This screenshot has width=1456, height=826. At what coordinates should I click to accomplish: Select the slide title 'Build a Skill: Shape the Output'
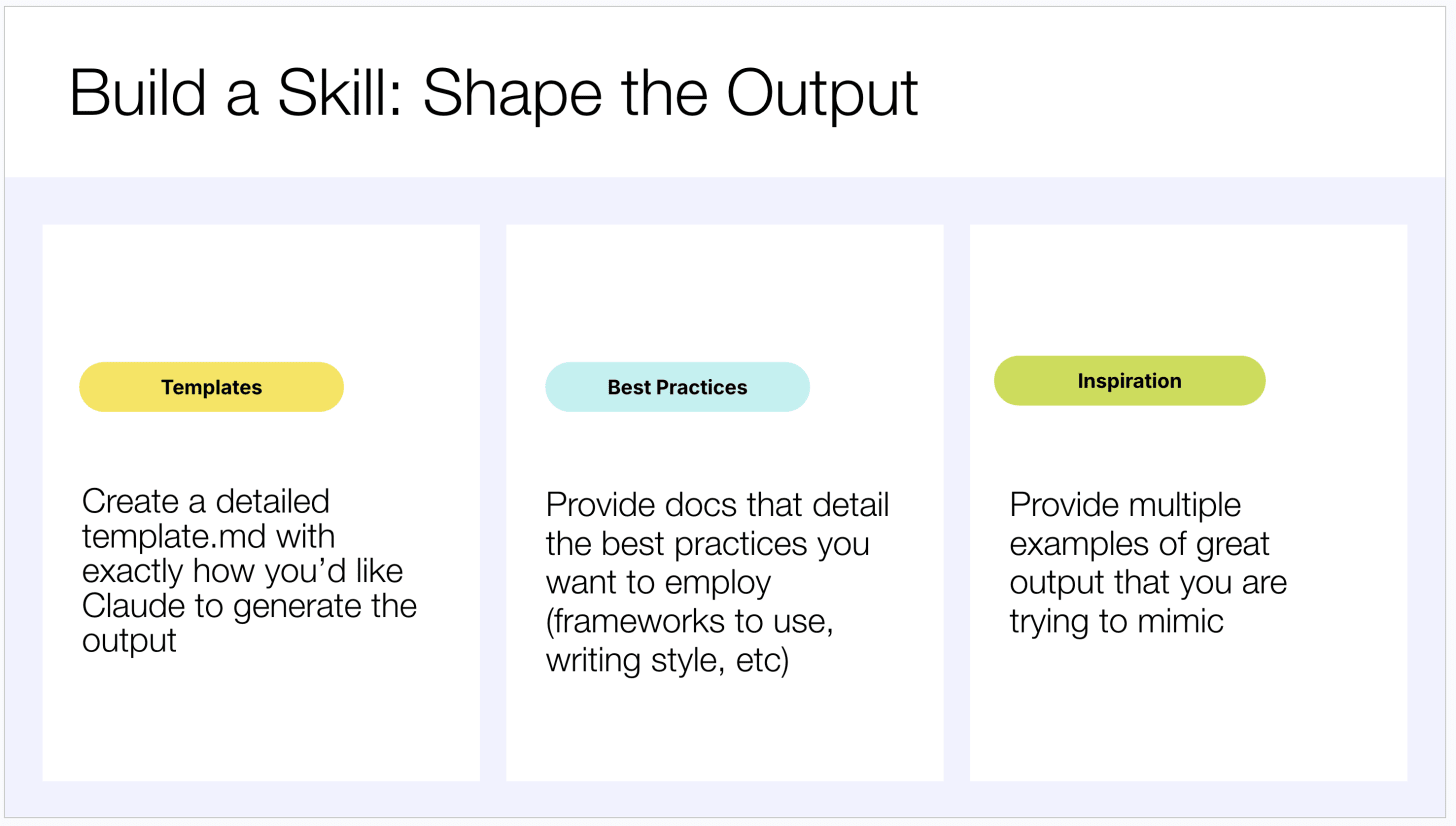(493, 93)
